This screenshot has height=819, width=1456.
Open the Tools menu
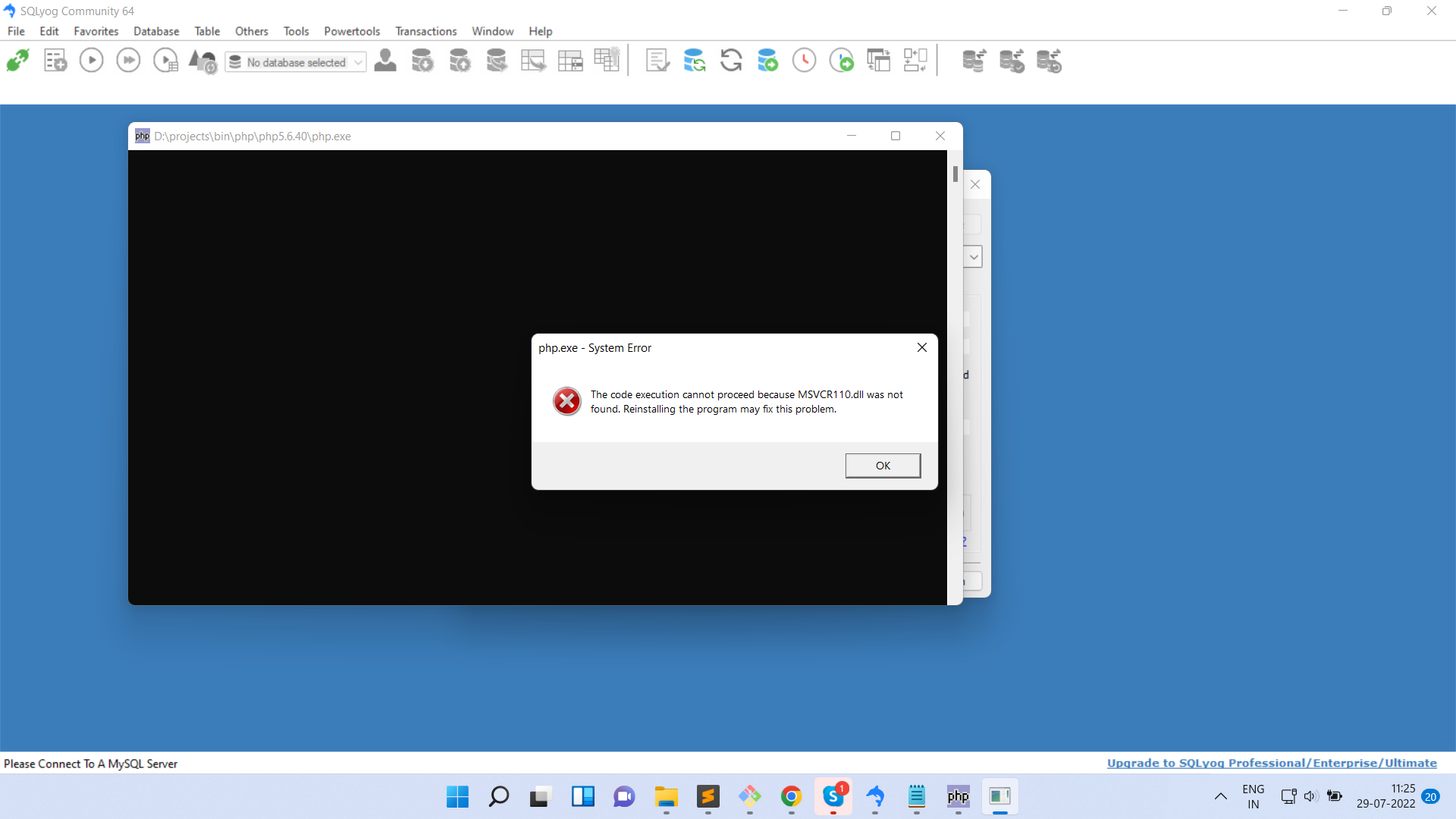297,31
